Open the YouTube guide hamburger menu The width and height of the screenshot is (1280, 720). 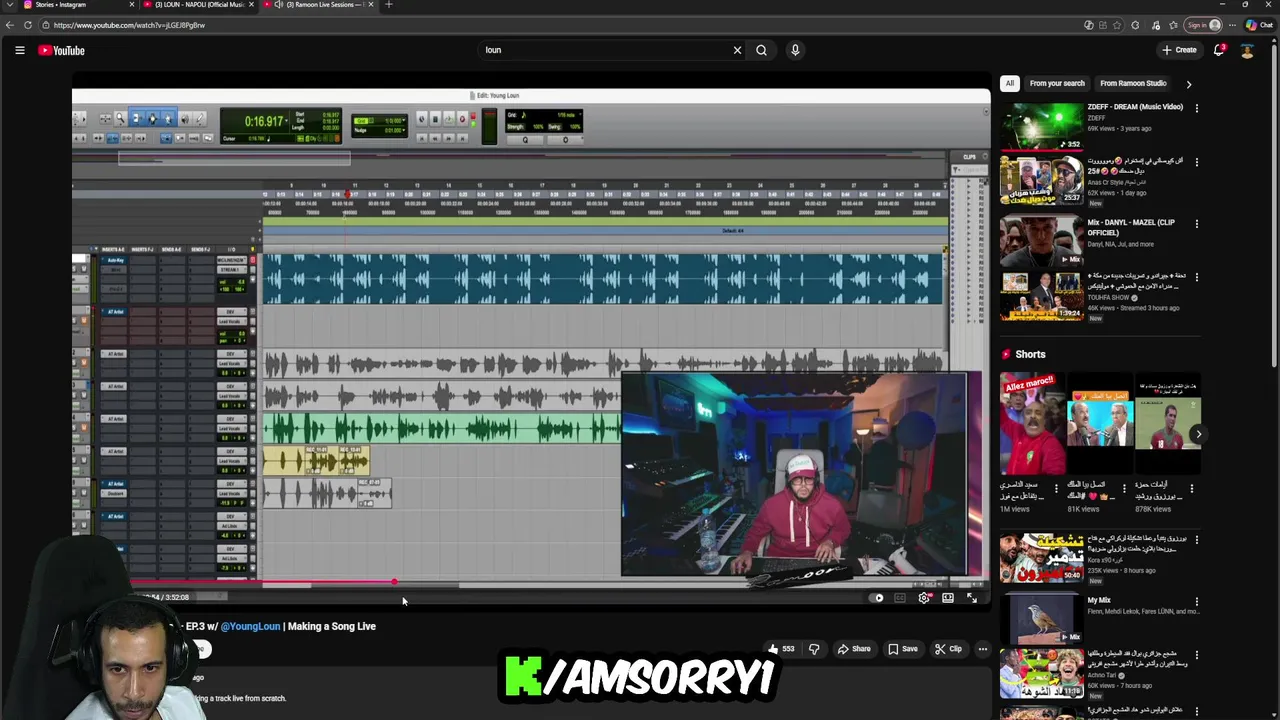(19, 50)
